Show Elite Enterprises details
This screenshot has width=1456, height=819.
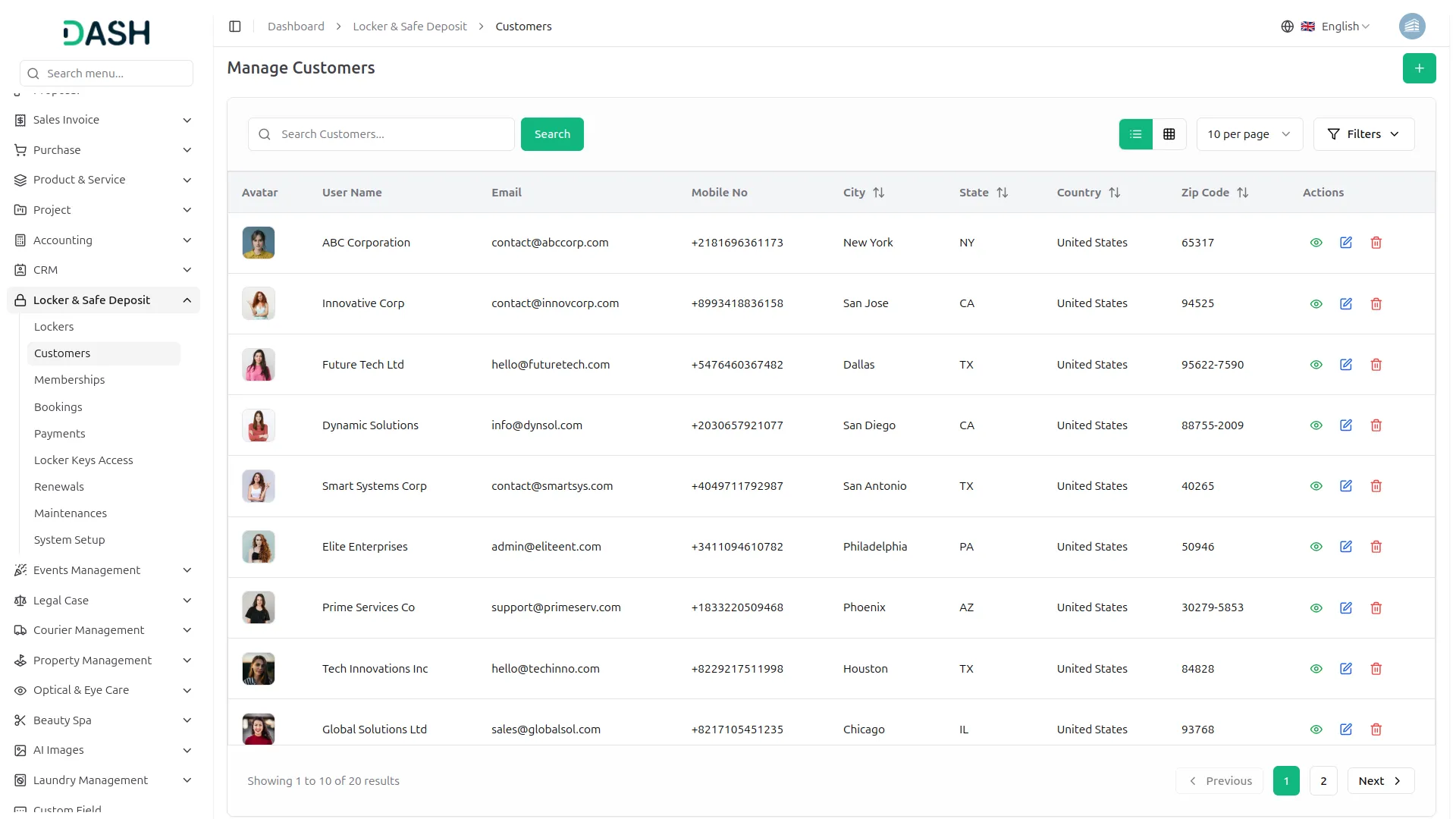point(1316,546)
